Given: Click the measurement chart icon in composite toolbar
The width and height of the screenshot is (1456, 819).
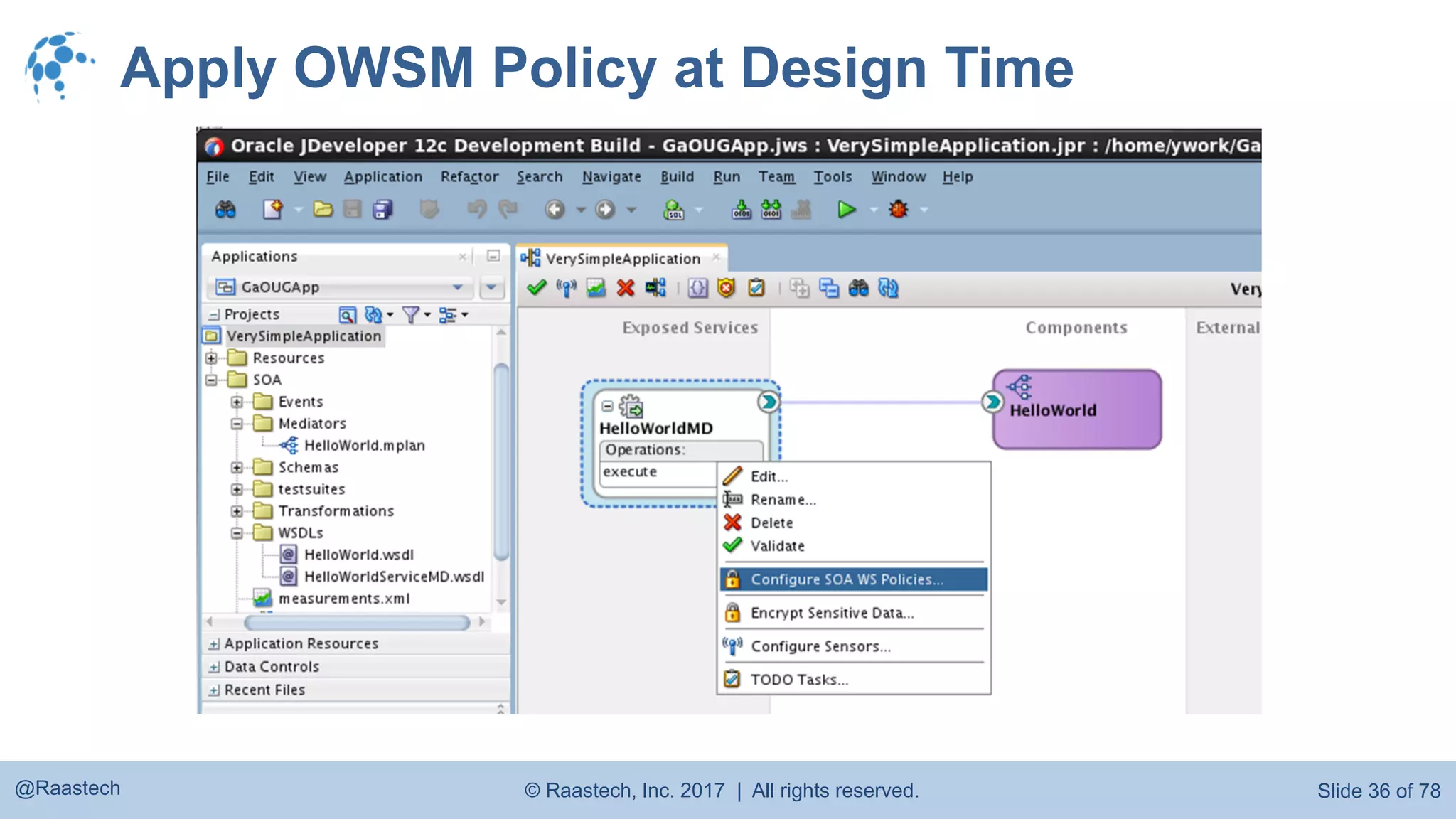Looking at the screenshot, I should 596,288.
